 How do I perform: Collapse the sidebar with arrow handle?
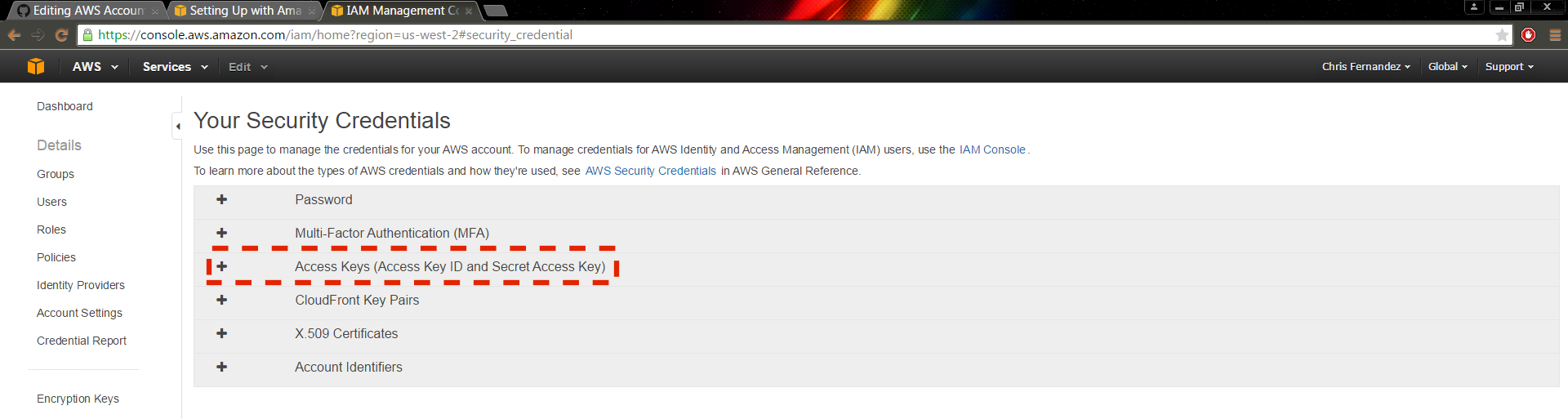177,126
